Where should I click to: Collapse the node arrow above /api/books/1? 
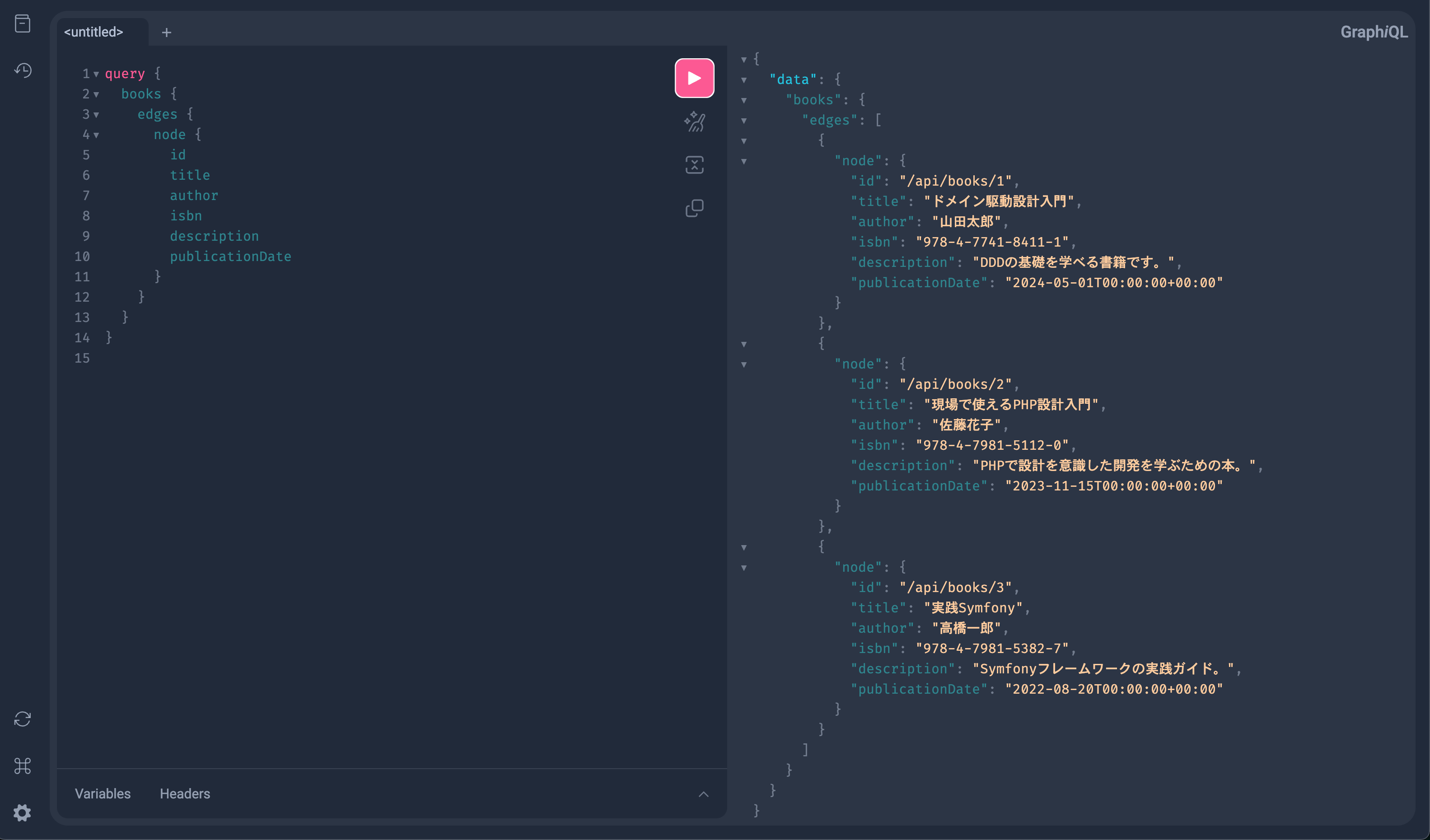(743, 162)
